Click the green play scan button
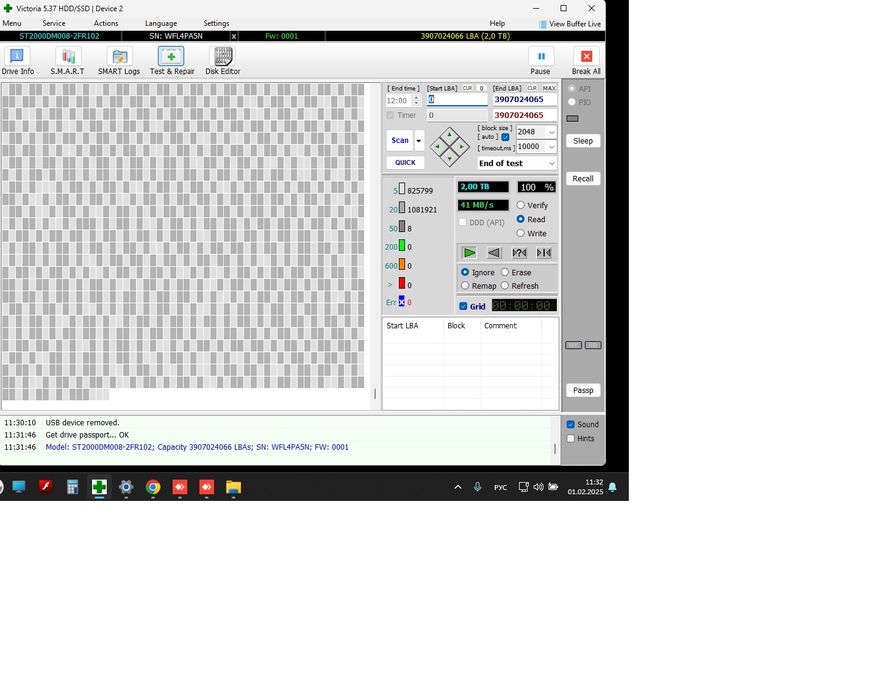Image resolution: width=885 pixels, height=700 pixels. coord(469,252)
